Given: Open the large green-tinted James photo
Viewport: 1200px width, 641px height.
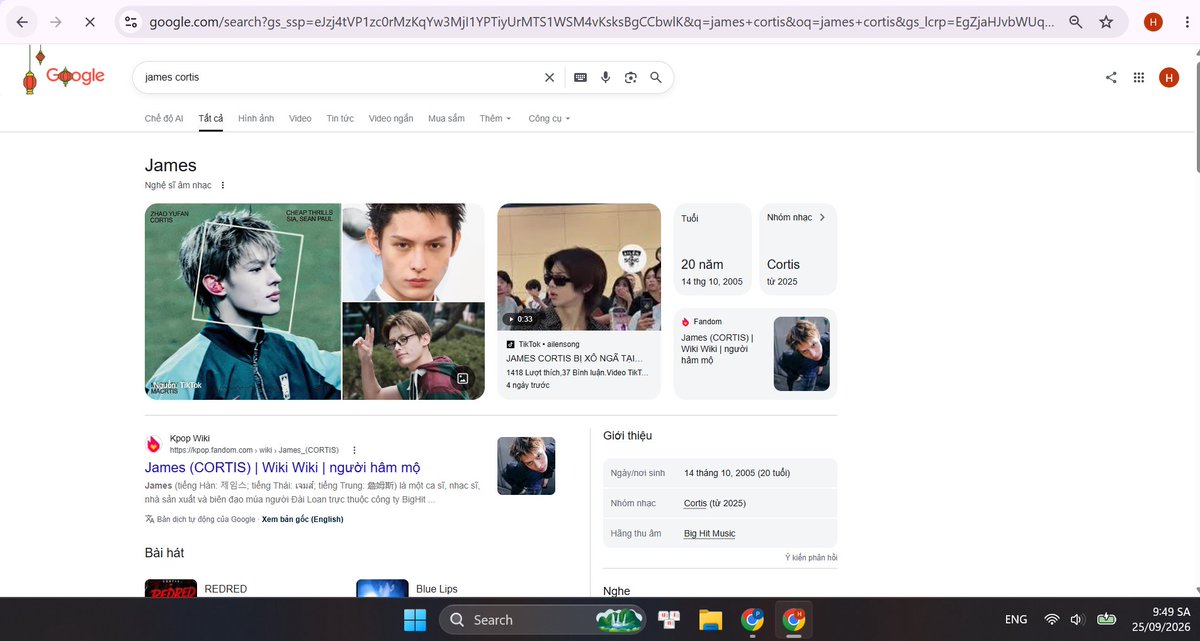Looking at the screenshot, I should pos(243,301).
